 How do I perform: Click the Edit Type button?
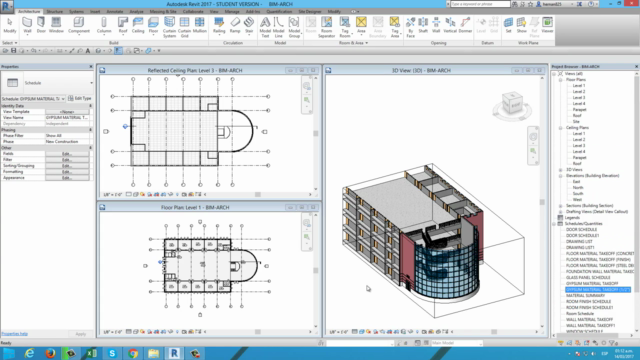tap(80, 98)
